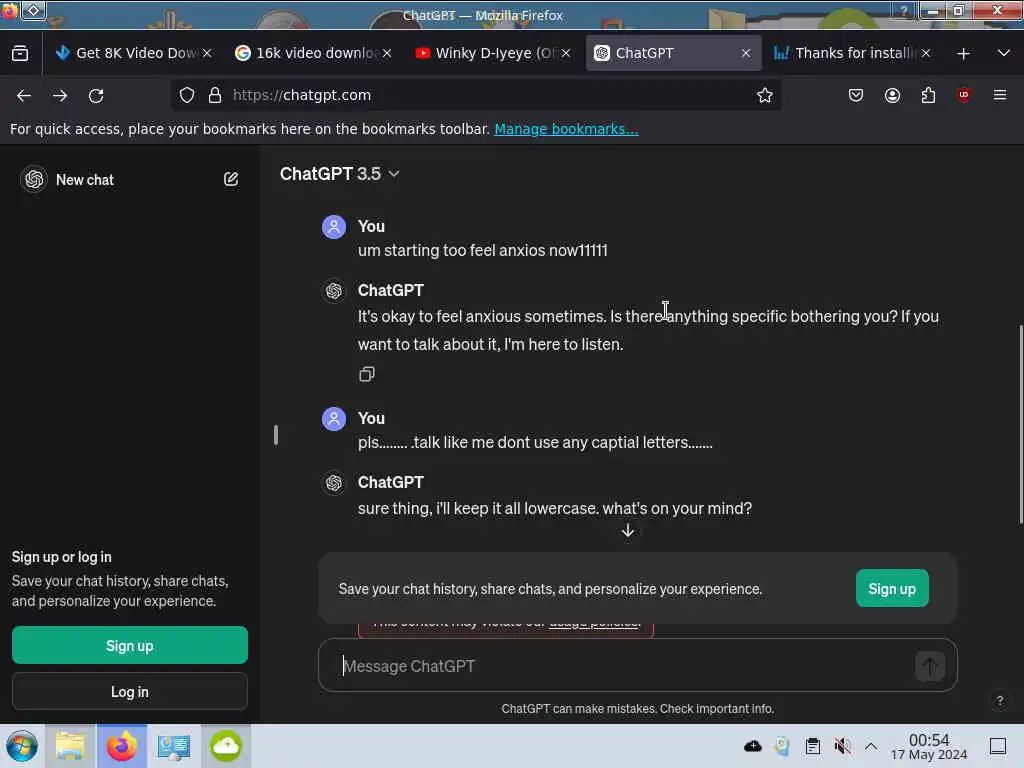This screenshot has width=1024, height=768.
Task: Close Thanks for installing tab
Action: [x=926, y=53]
